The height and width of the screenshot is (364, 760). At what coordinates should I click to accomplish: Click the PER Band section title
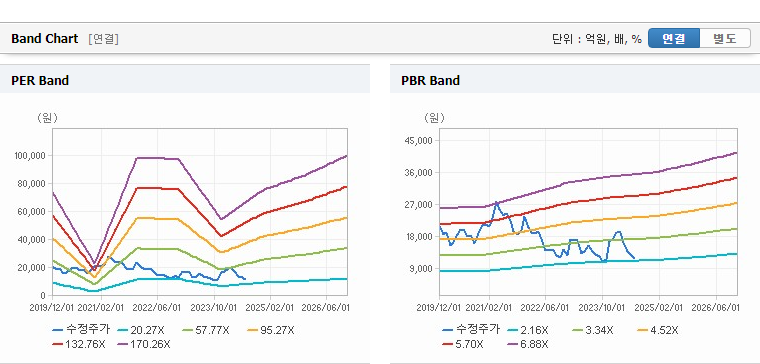[x=40, y=80]
